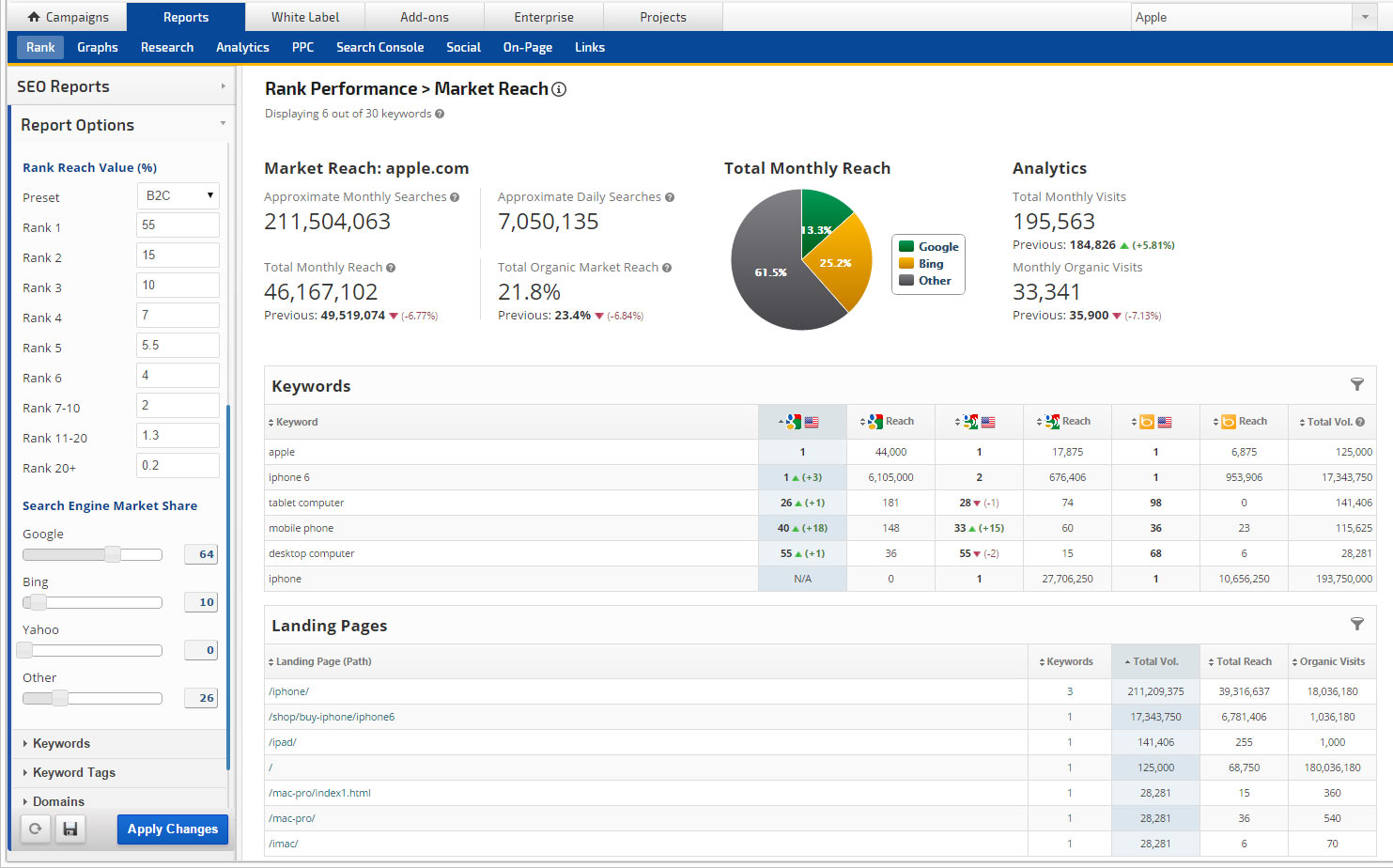Click the Landing Pages filter icon

pyautogui.click(x=1356, y=624)
